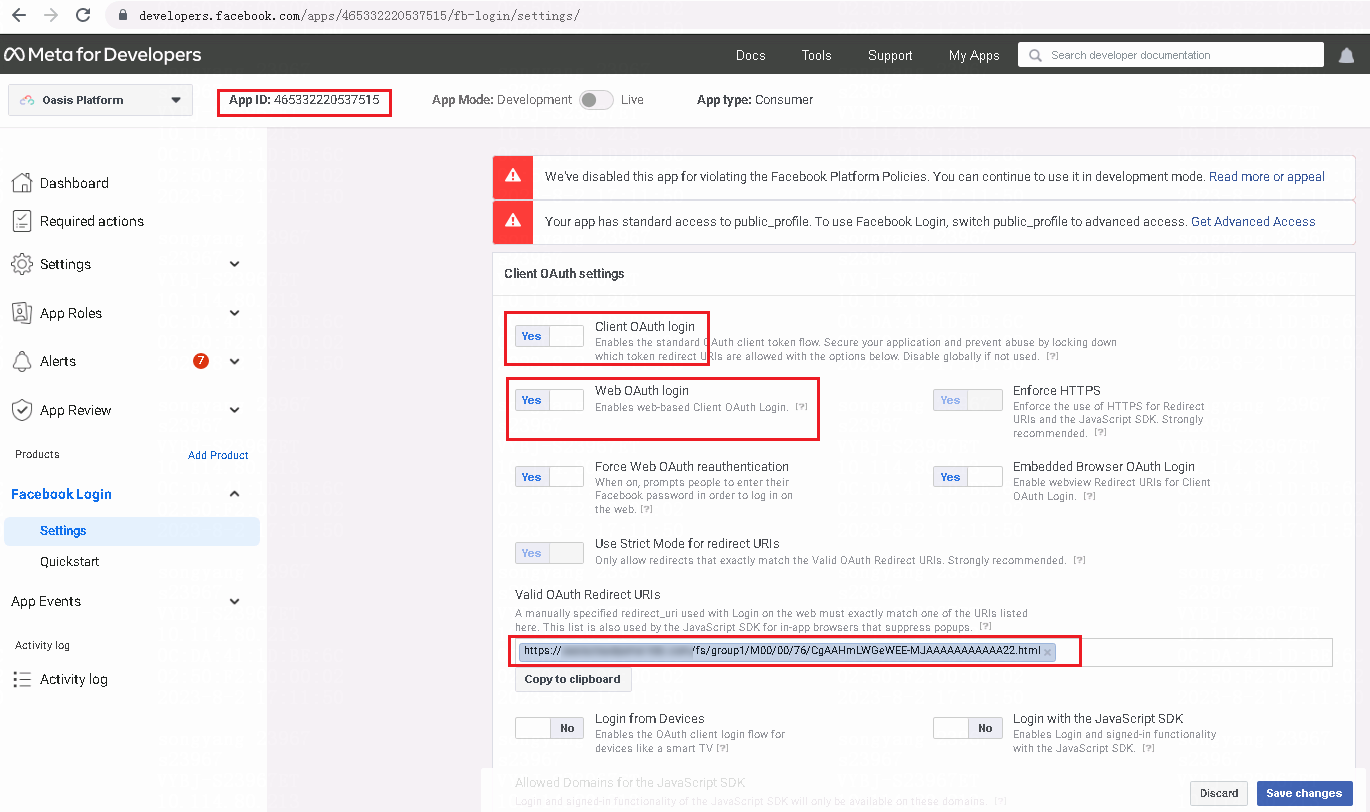The height and width of the screenshot is (812, 1370).
Task: Click the Add Product link
Action: pyautogui.click(x=218, y=455)
